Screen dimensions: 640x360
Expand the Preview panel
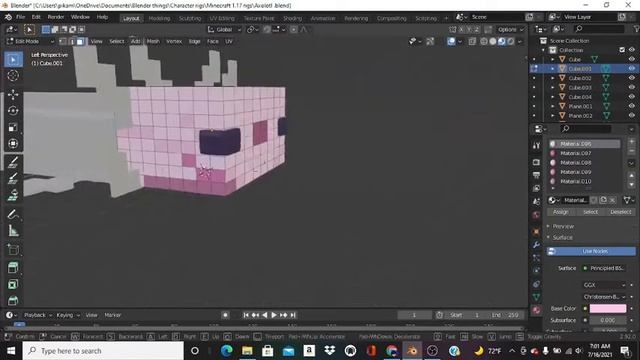click(563, 226)
